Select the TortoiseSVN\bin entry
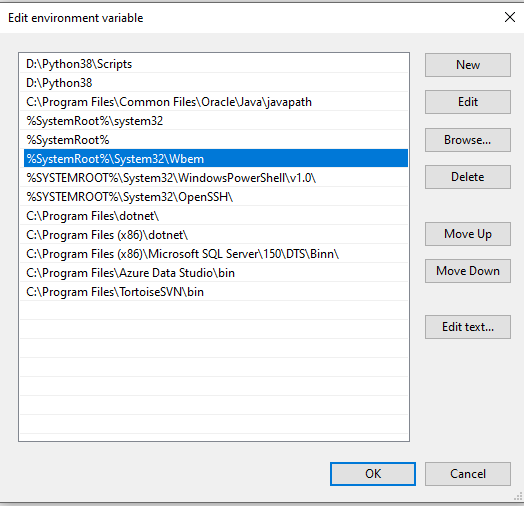Image resolution: width=524 pixels, height=506 pixels. (x=216, y=292)
